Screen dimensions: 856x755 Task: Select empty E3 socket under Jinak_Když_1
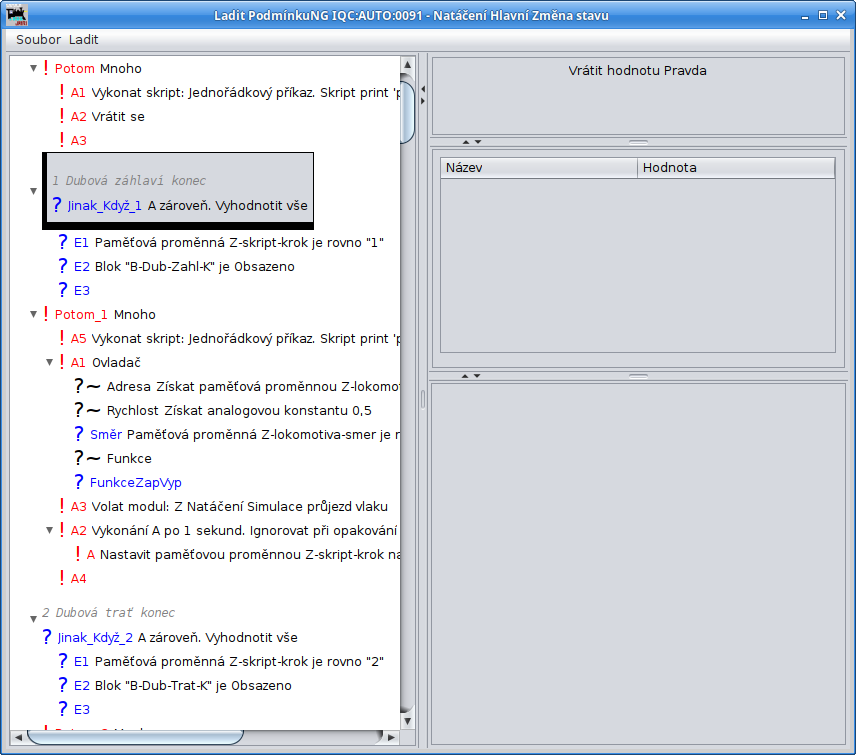(x=74, y=290)
